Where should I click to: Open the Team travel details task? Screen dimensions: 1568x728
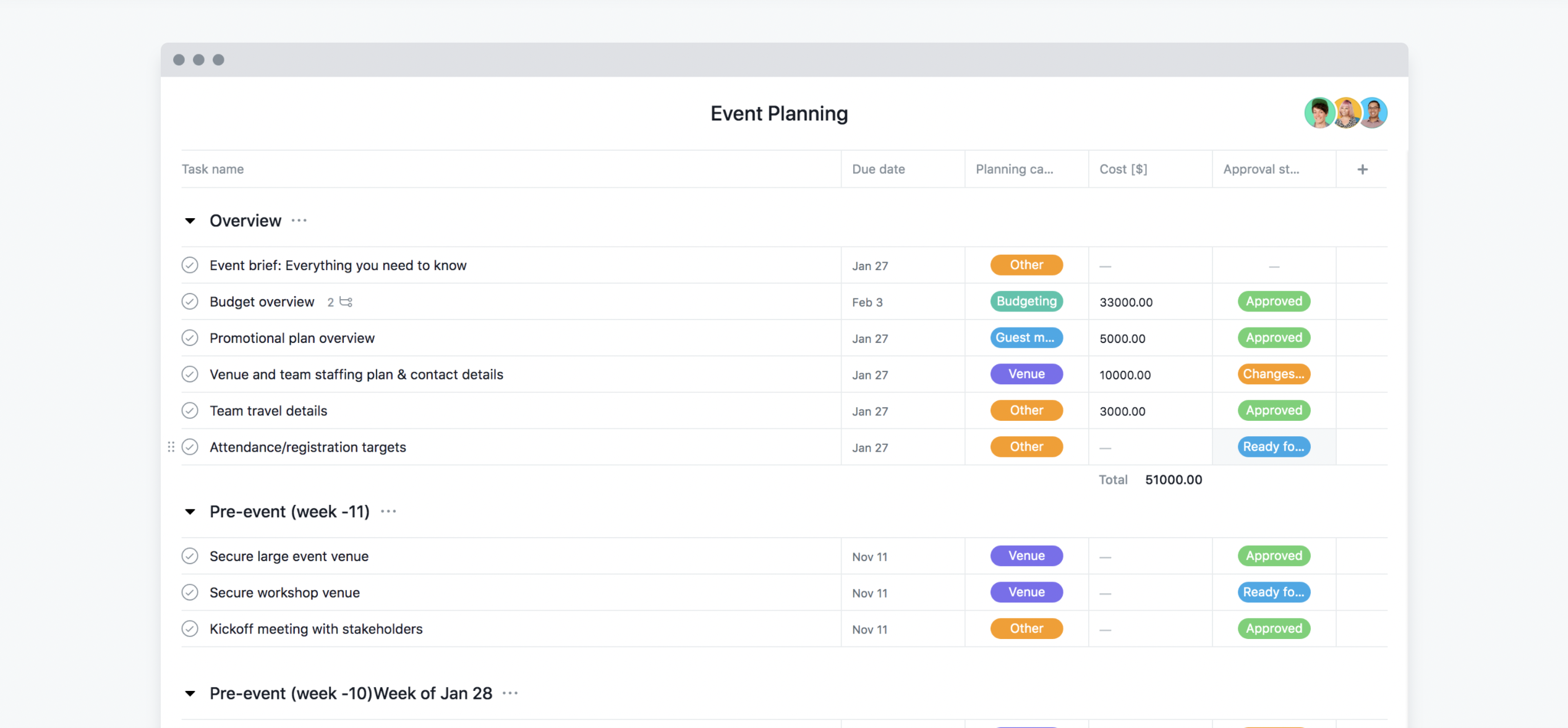click(268, 411)
